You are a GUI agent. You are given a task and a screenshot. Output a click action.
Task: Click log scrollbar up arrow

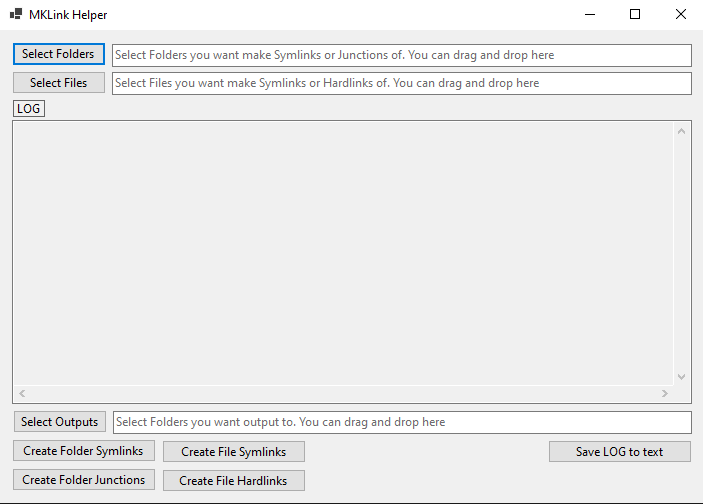pos(681,131)
